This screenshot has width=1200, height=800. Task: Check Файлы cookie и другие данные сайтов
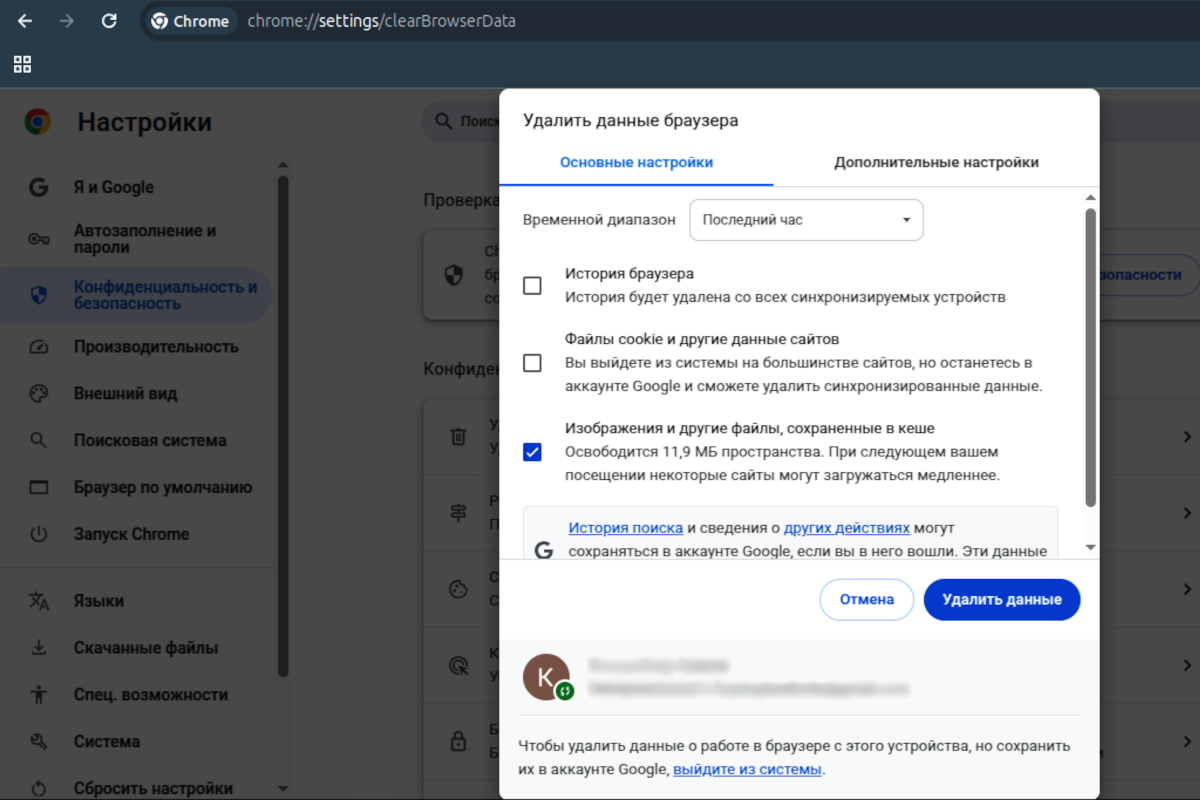tap(531, 363)
